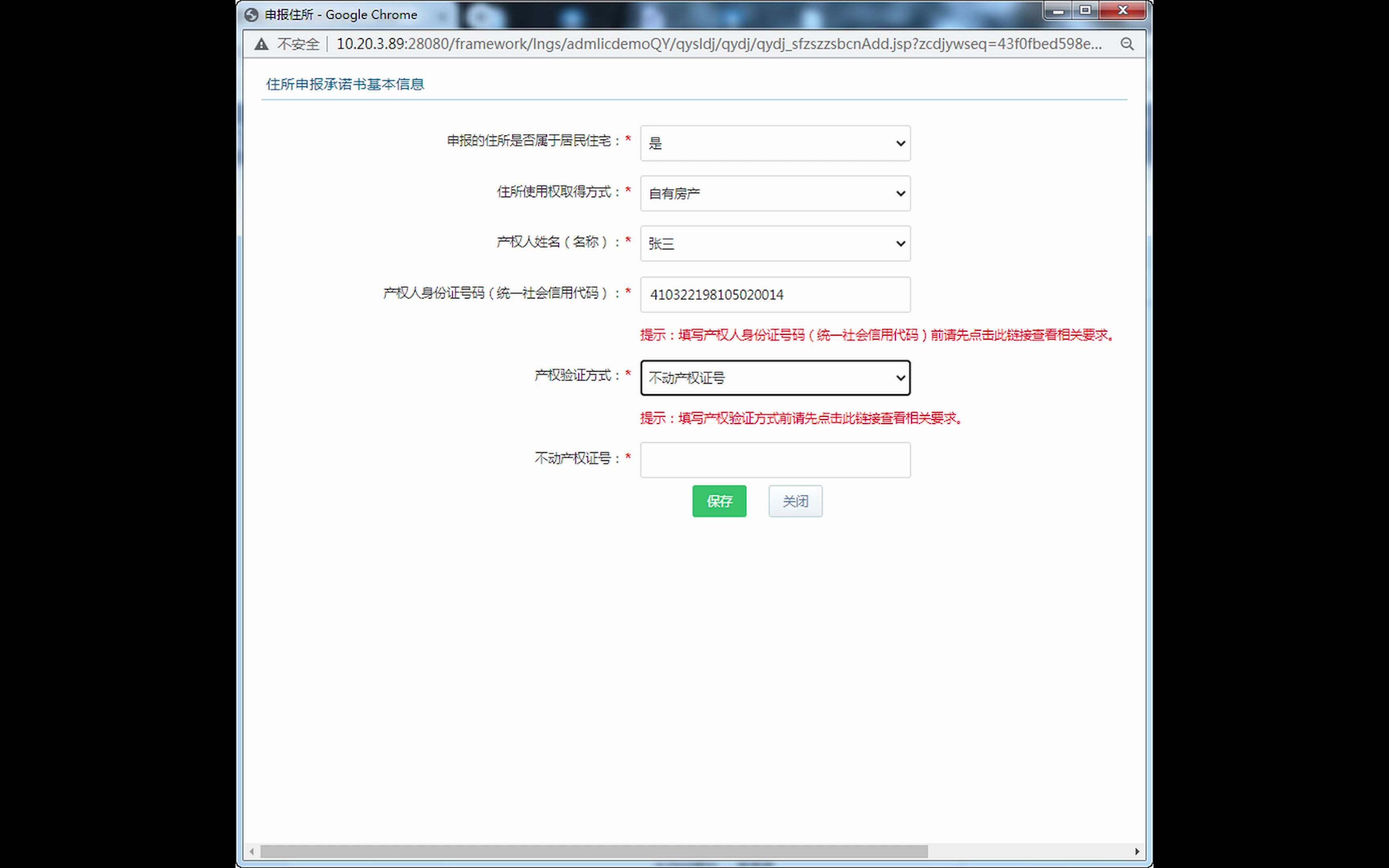Image resolution: width=1389 pixels, height=868 pixels.
Task: Open the 产权验证方式 dropdown
Action: pos(775,378)
